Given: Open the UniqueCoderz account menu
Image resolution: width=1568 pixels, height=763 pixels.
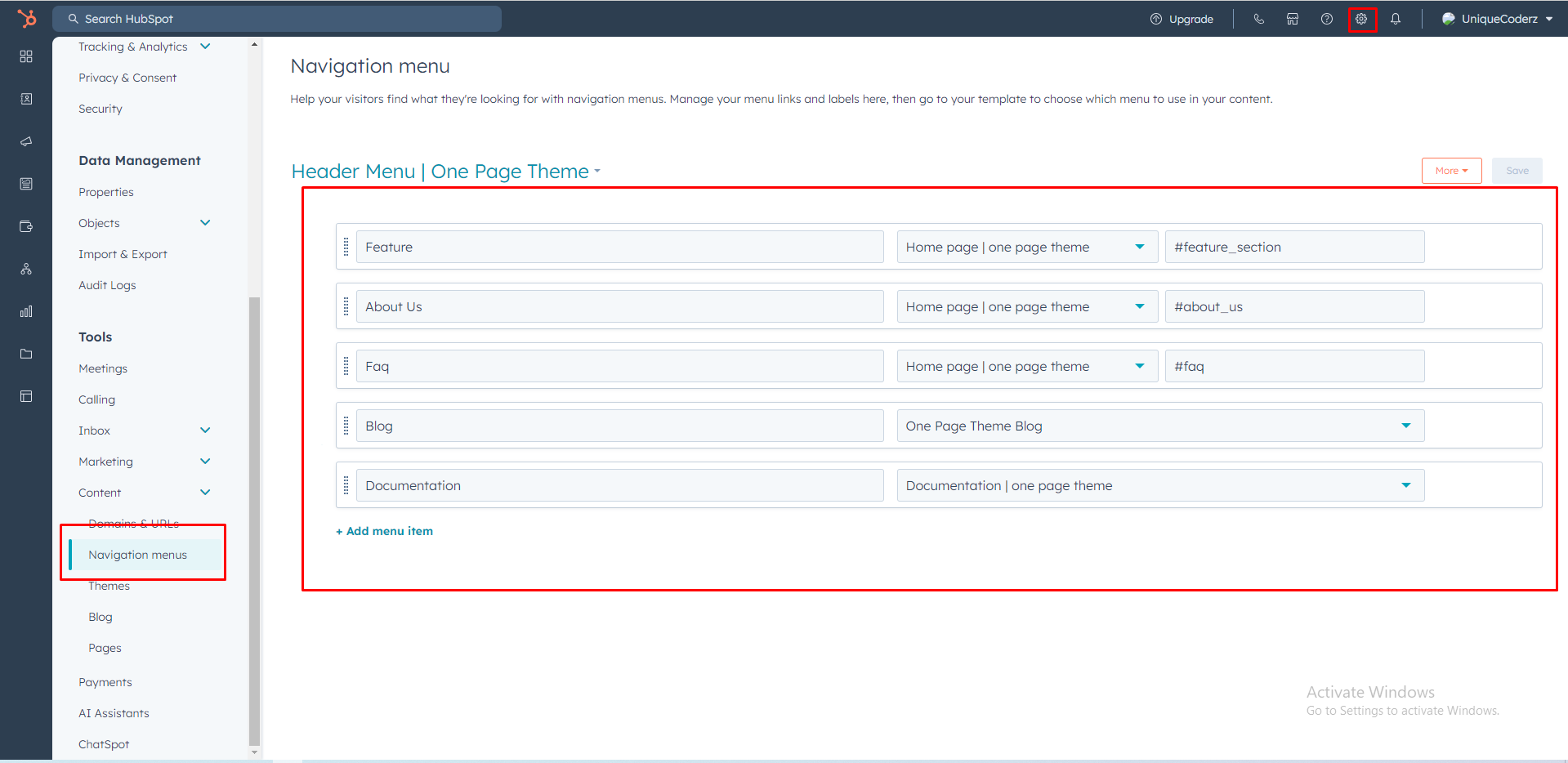Looking at the screenshot, I should tap(1498, 19).
